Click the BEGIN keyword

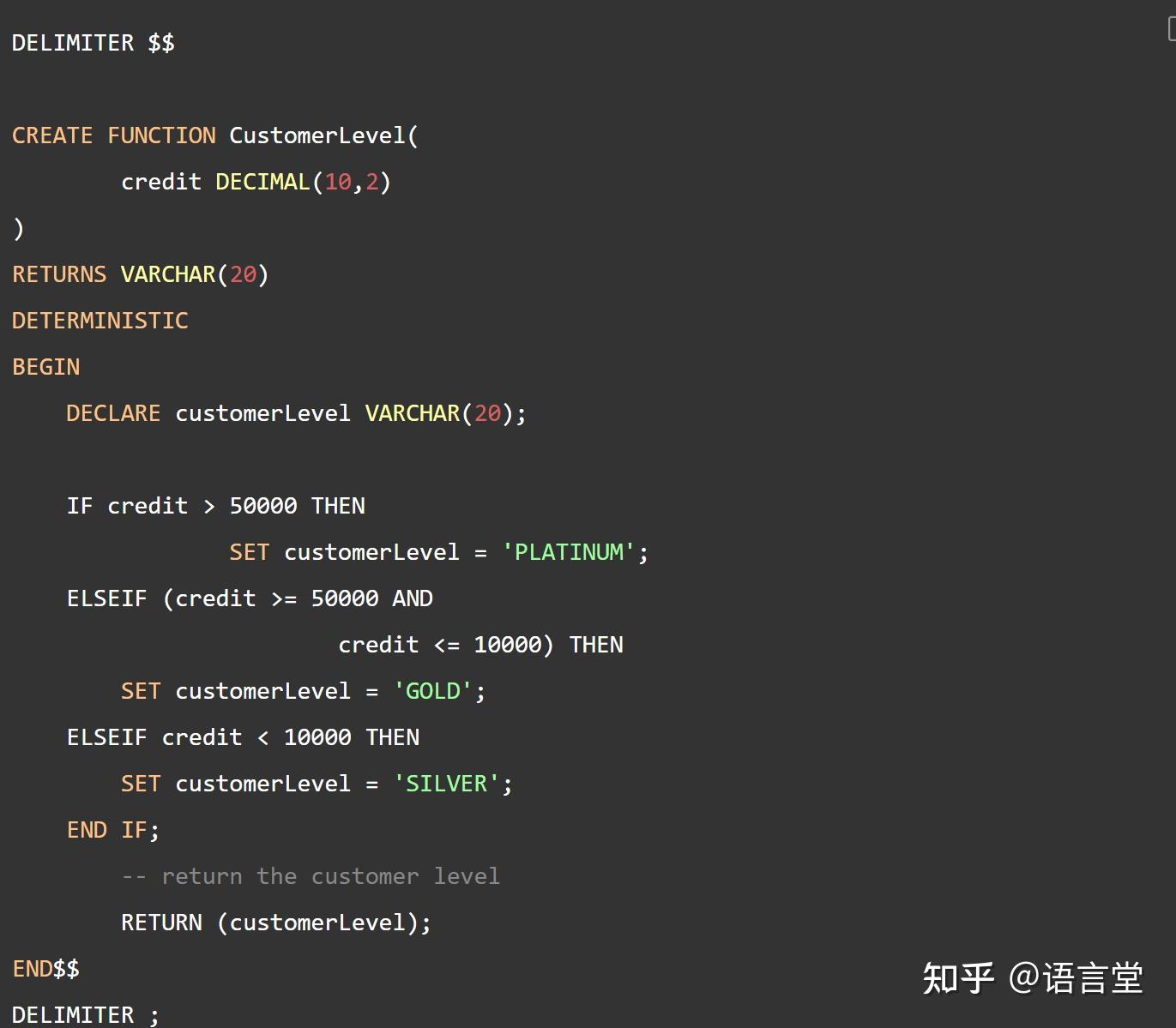click(x=45, y=366)
